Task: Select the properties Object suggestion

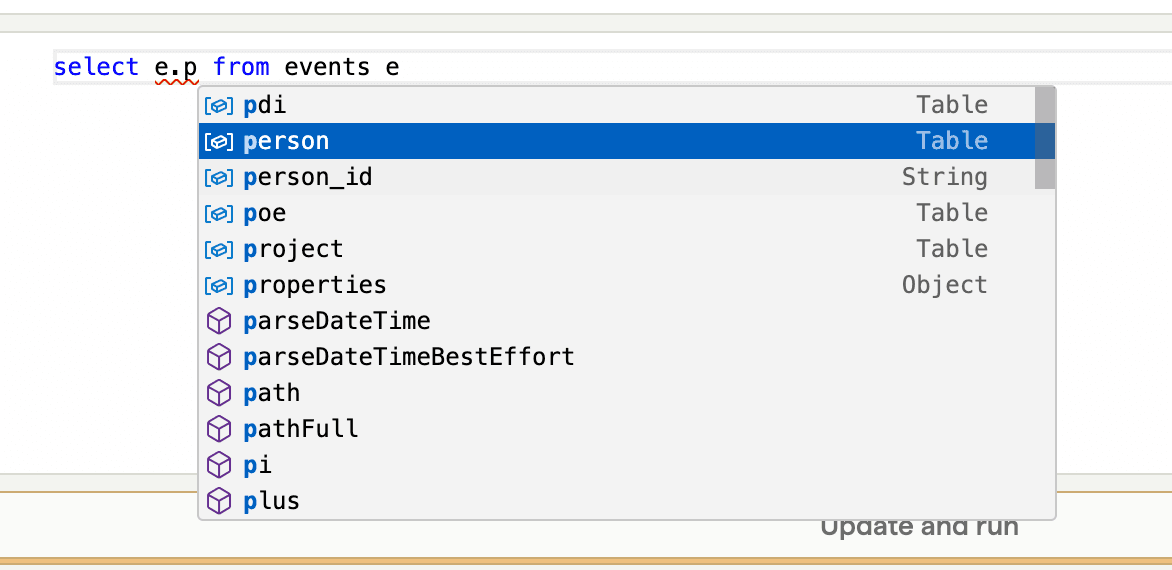Action: (x=617, y=285)
